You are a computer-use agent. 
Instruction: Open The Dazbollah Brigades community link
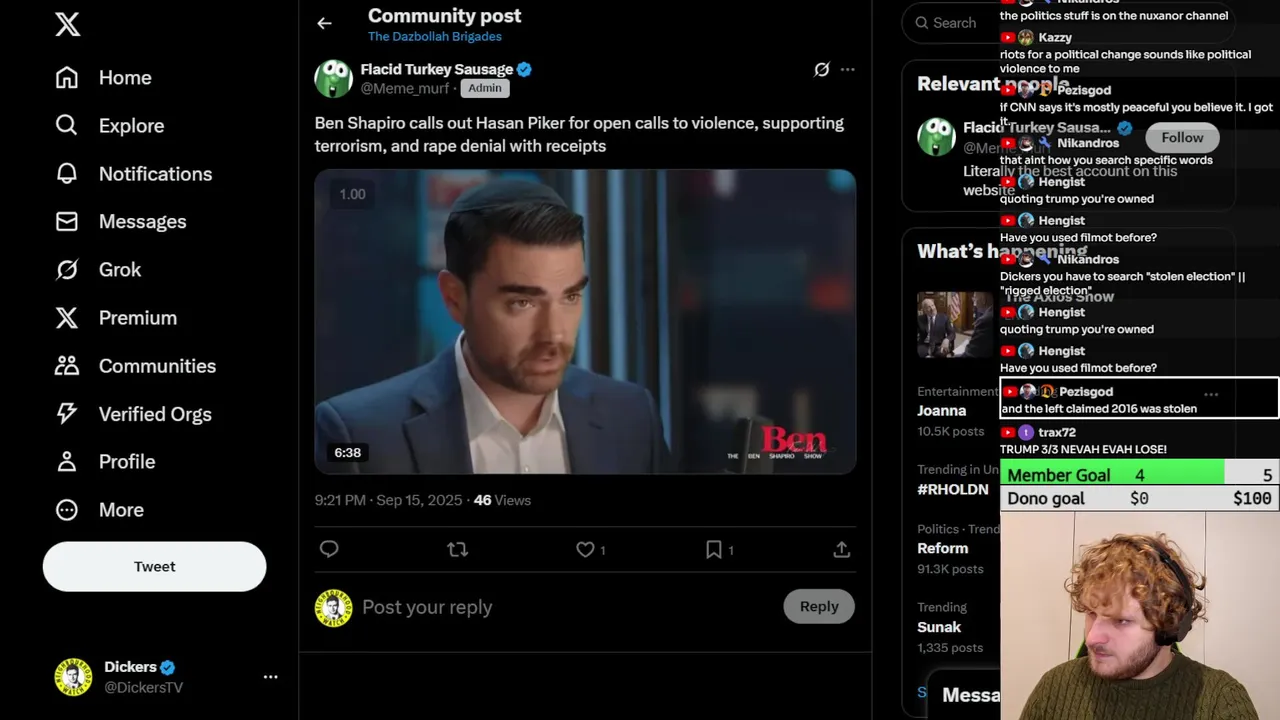[x=435, y=37]
